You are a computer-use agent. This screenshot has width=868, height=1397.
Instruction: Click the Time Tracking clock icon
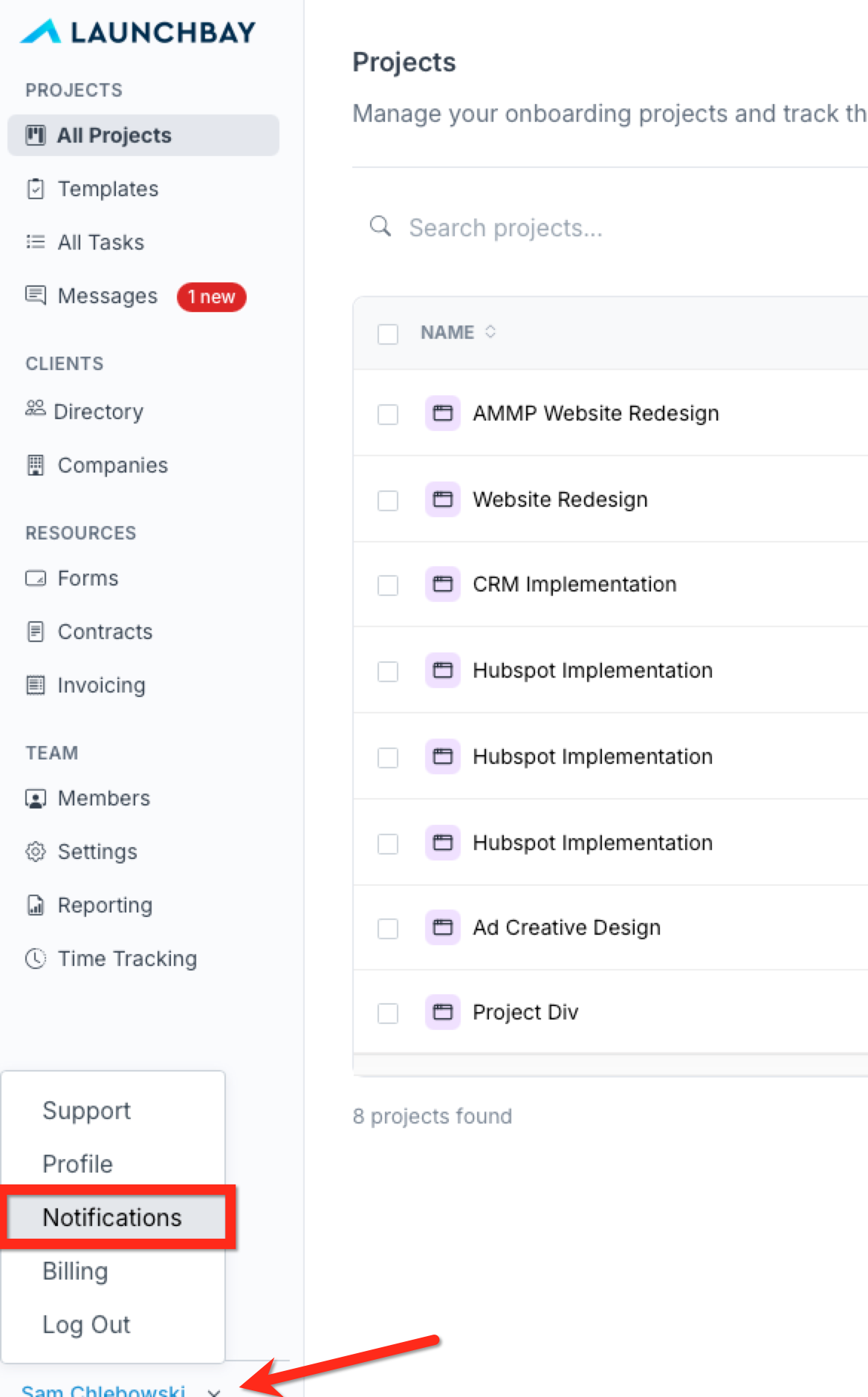(36, 959)
